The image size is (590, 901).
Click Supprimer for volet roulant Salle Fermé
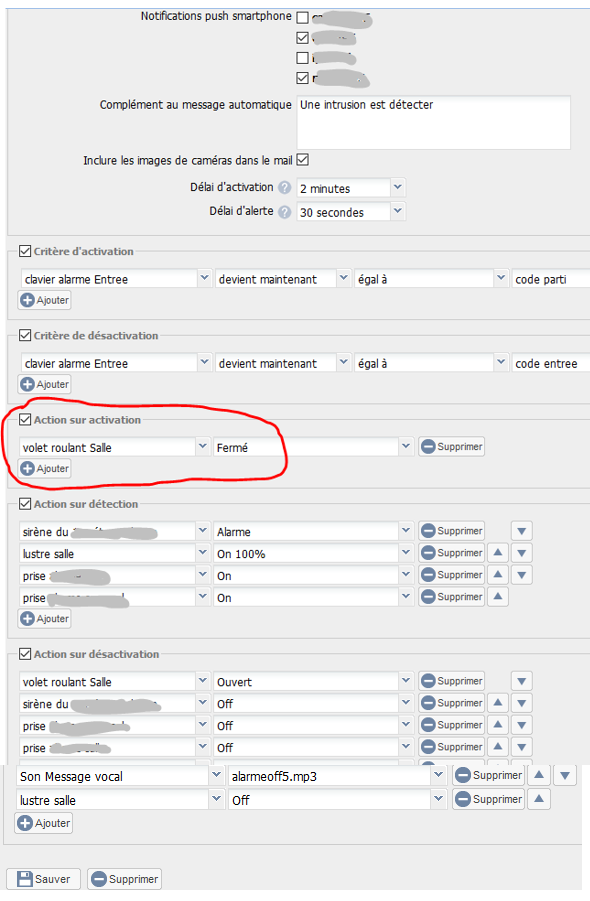click(452, 446)
